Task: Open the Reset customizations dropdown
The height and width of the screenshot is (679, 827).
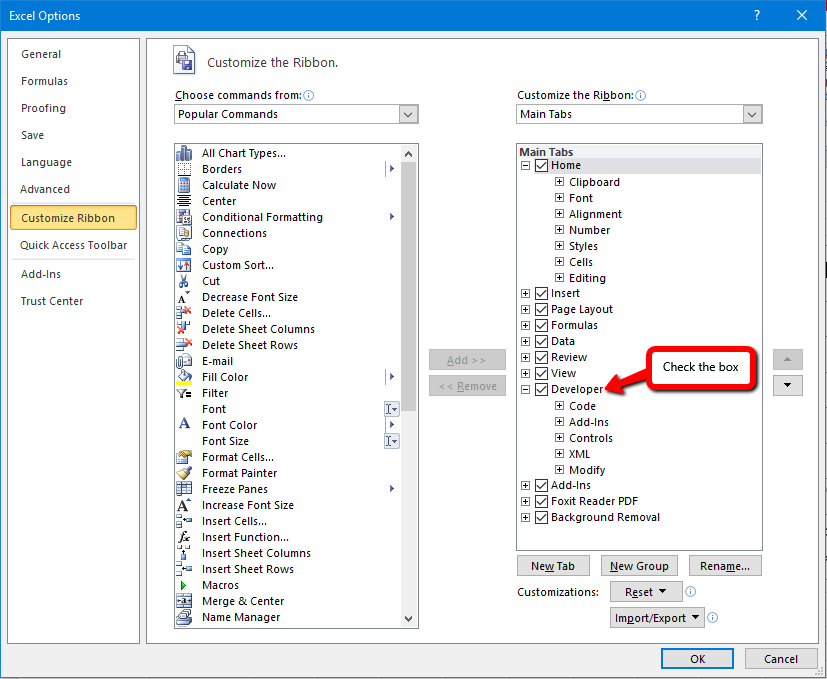Action: tap(646, 592)
